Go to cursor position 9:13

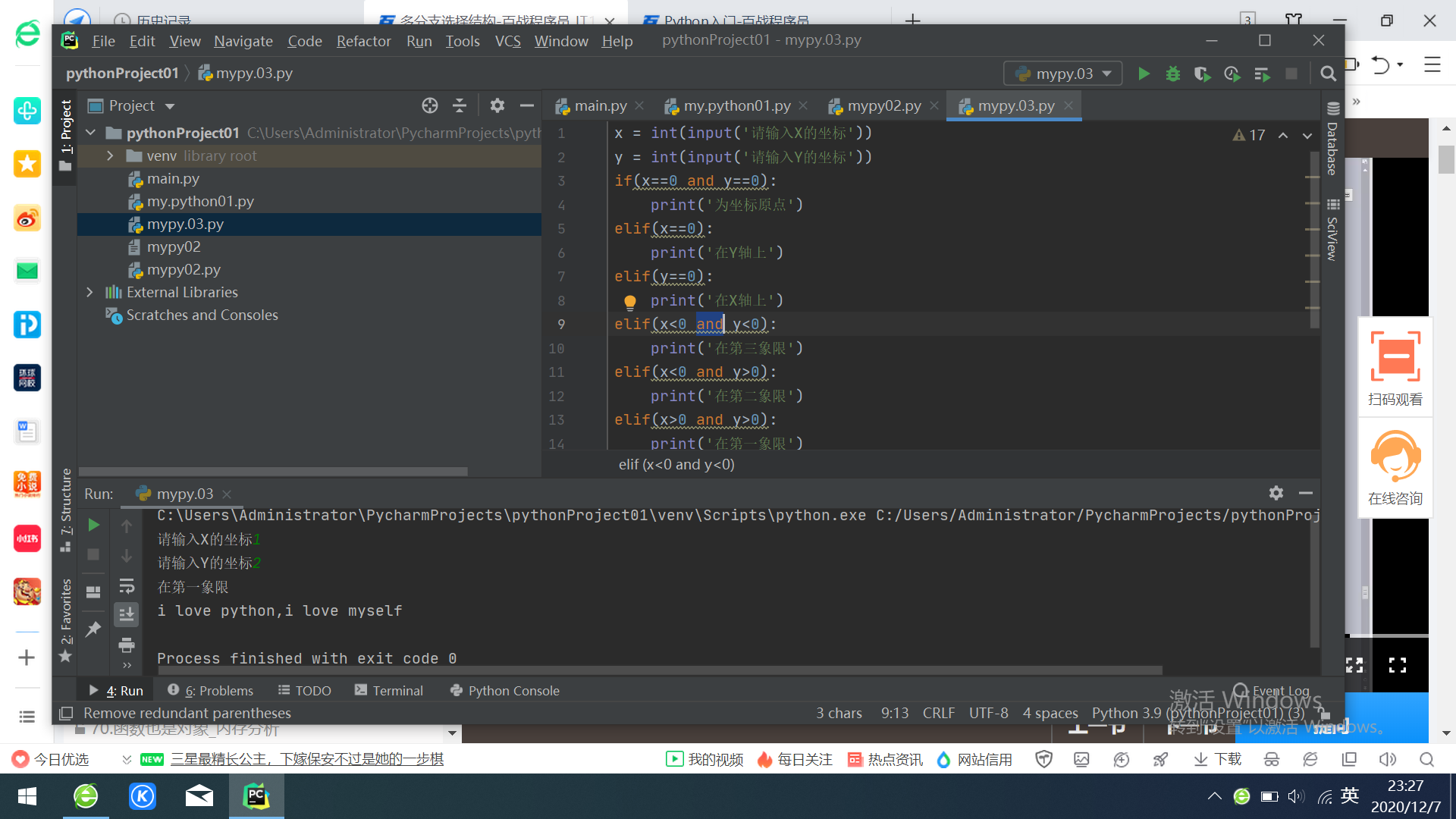(x=895, y=713)
